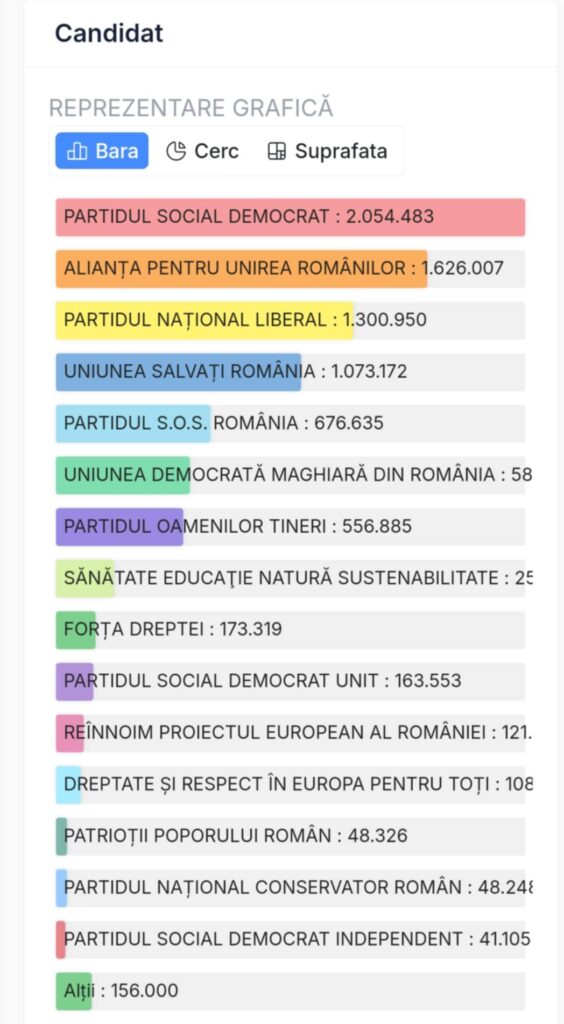Select the Partidul S.O.S. România bar
Viewport: 564px width, 1024px height.
pos(133,424)
